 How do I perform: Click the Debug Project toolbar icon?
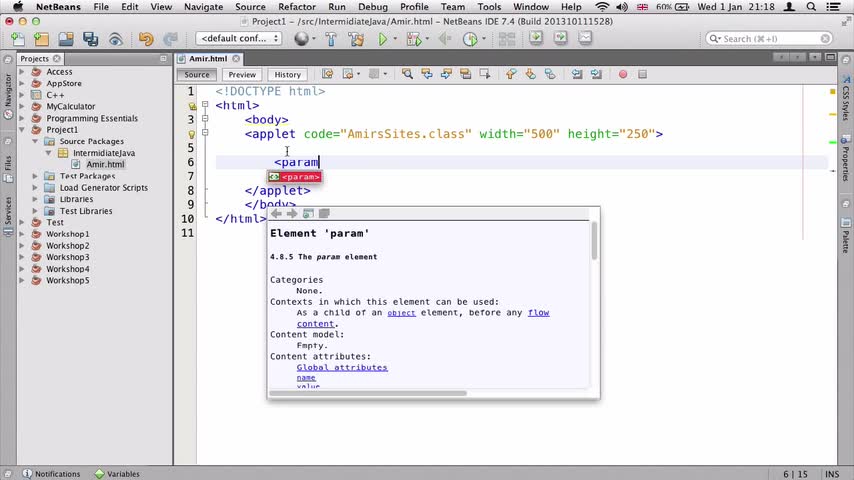coord(414,39)
